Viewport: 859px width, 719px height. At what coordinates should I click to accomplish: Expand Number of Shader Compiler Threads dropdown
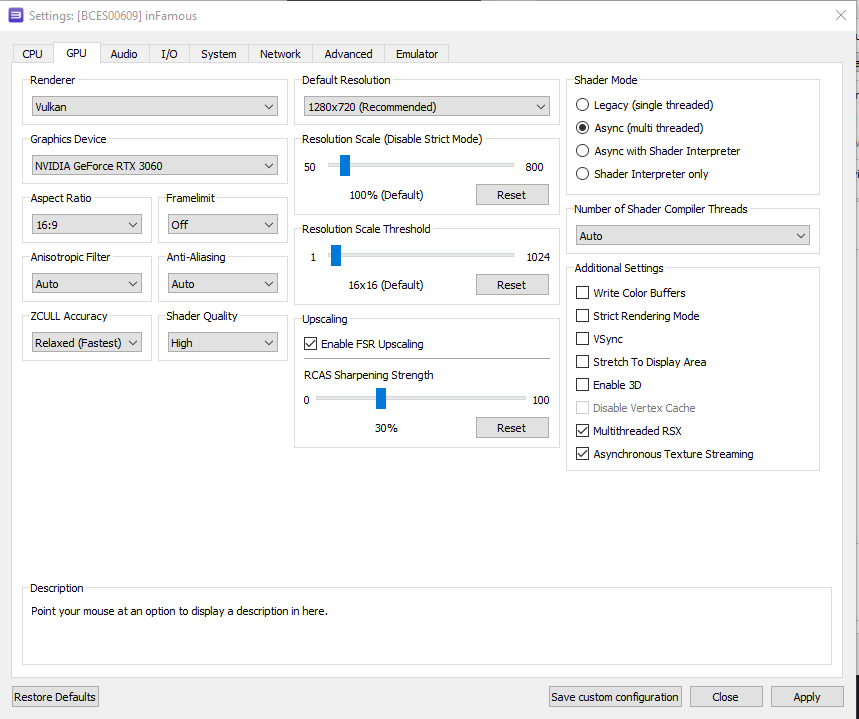692,236
